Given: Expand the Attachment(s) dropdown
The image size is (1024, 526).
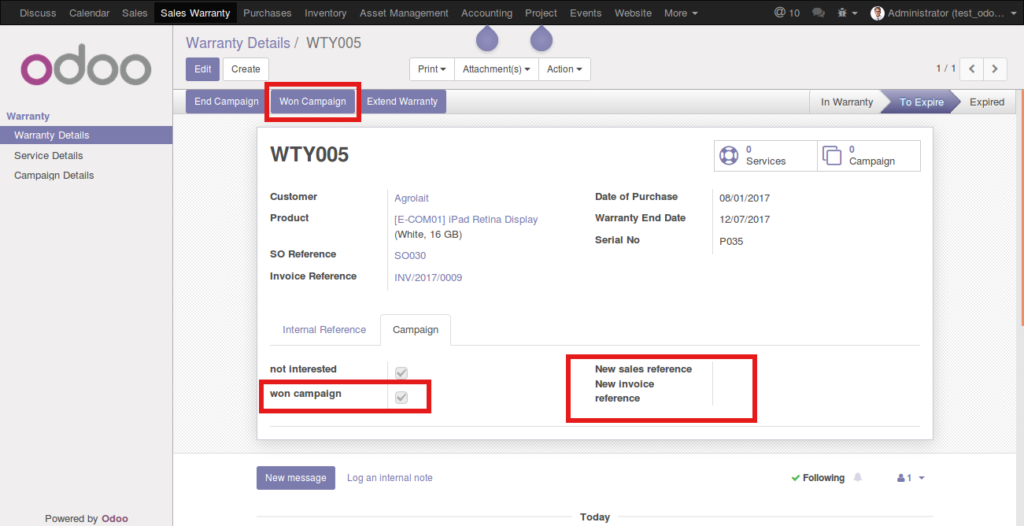Looking at the screenshot, I should point(496,69).
